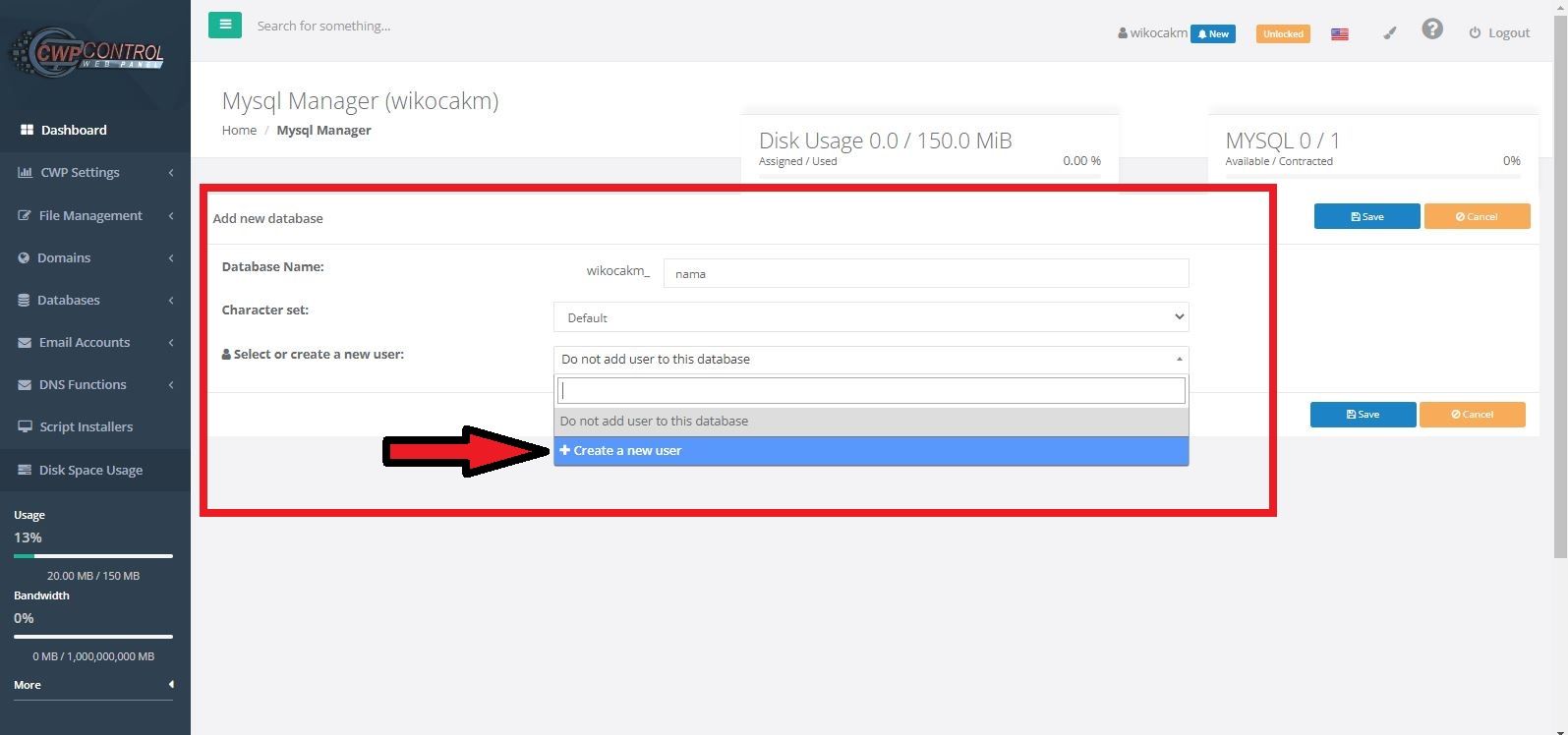Click the lower Cancel button
Screen dimensions: 1568x735
click(x=1472, y=414)
